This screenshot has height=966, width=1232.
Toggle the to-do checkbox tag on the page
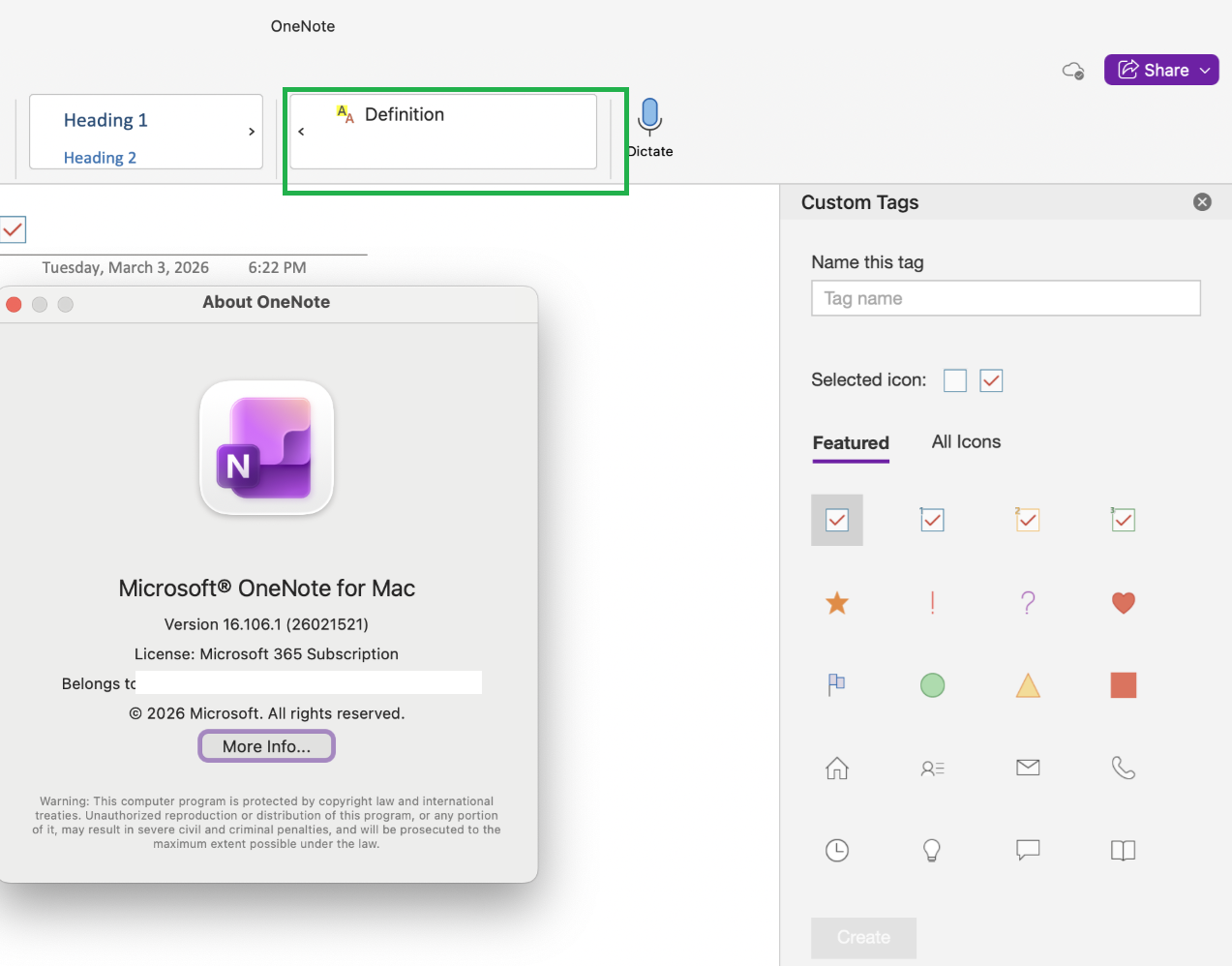tap(13, 229)
